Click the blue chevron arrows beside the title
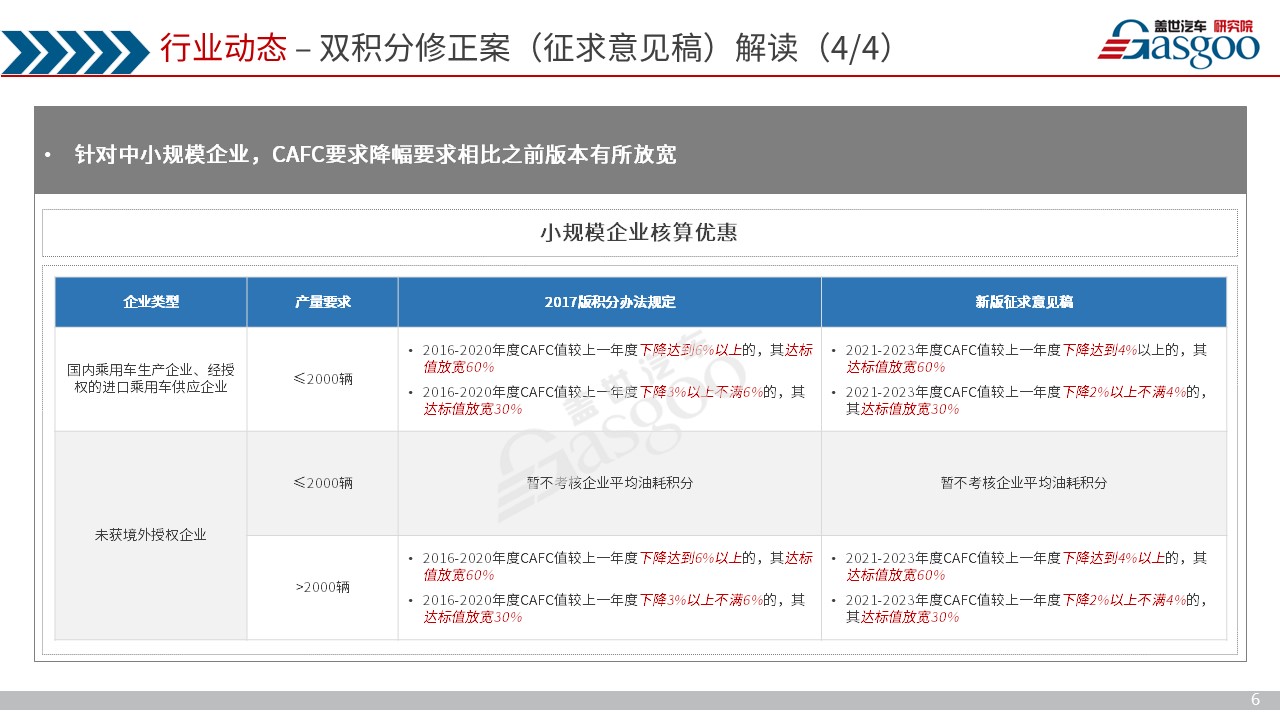Viewport: 1280px width, 720px height. (74, 52)
